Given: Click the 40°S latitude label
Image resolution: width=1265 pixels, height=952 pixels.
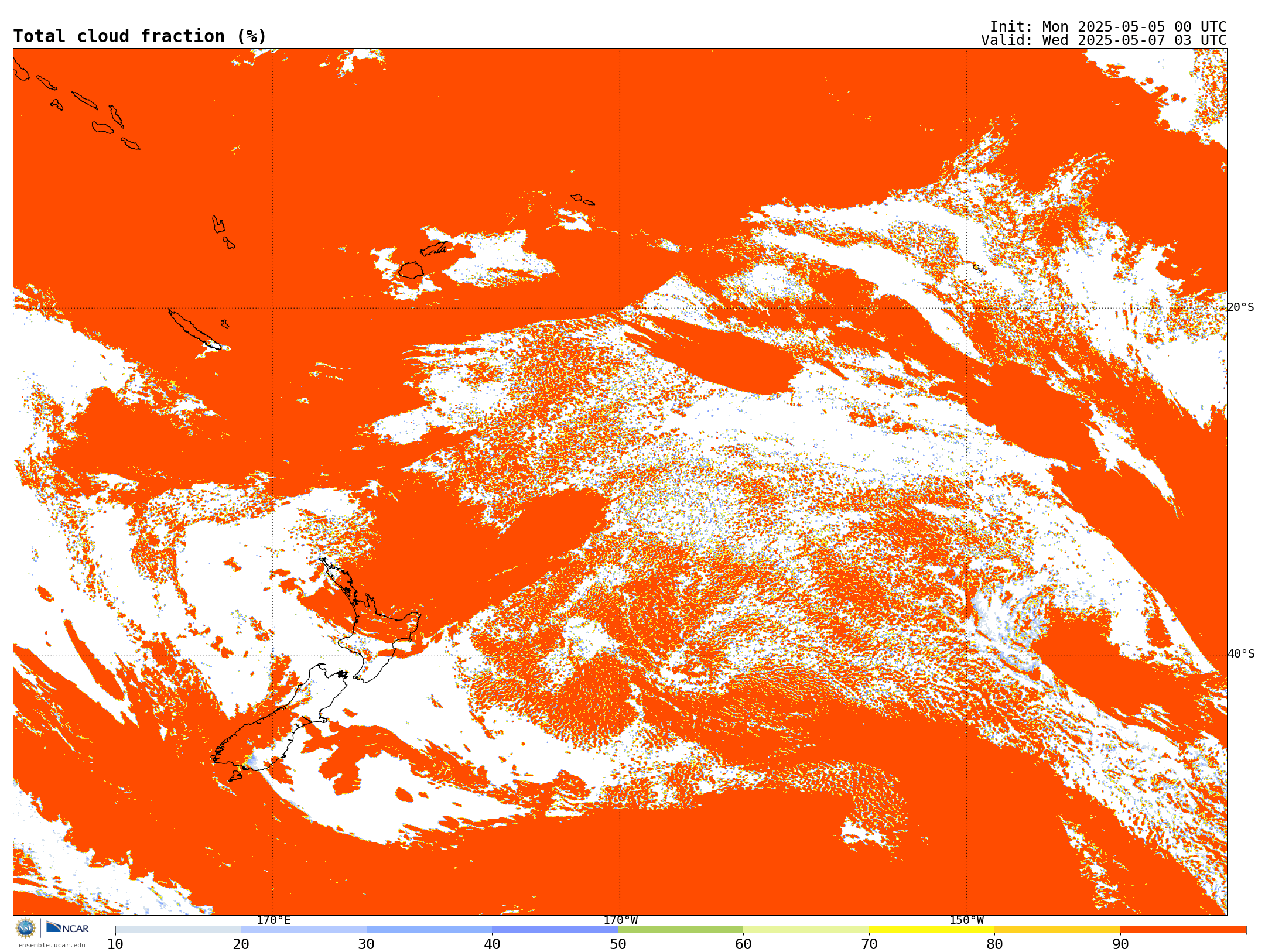Looking at the screenshot, I should (x=1241, y=654).
